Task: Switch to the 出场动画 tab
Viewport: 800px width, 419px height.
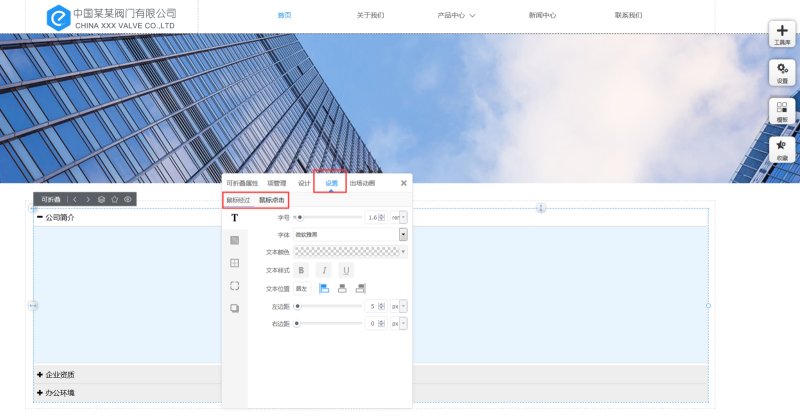Action: (x=362, y=183)
